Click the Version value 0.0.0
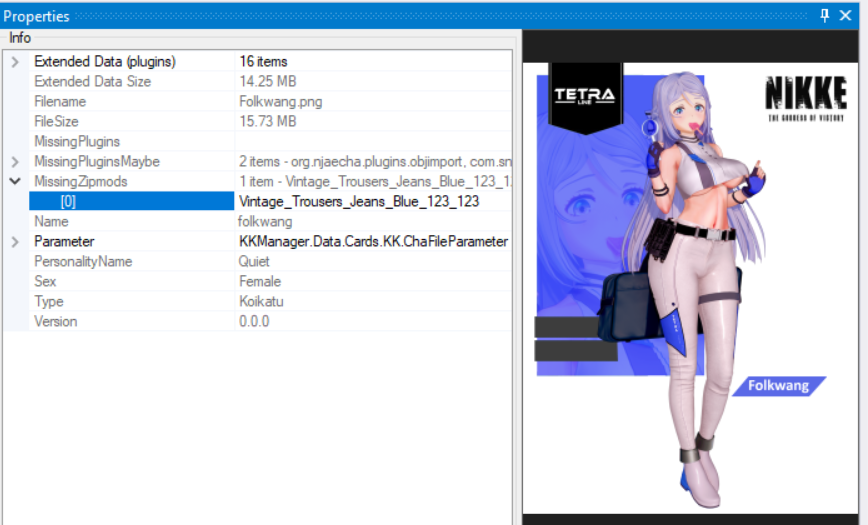Image resolution: width=868 pixels, height=525 pixels. pos(254,322)
